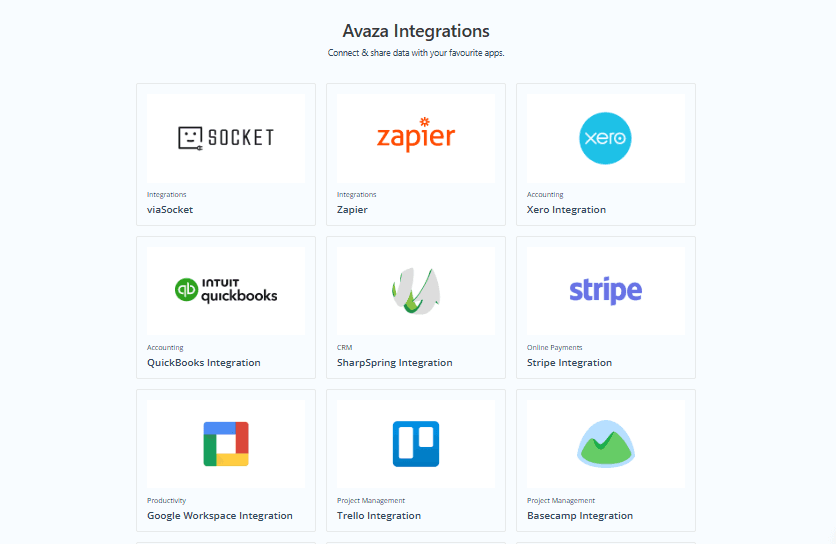
Task: Click the Integrations label above viaSocket
Action: click(167, 195)
